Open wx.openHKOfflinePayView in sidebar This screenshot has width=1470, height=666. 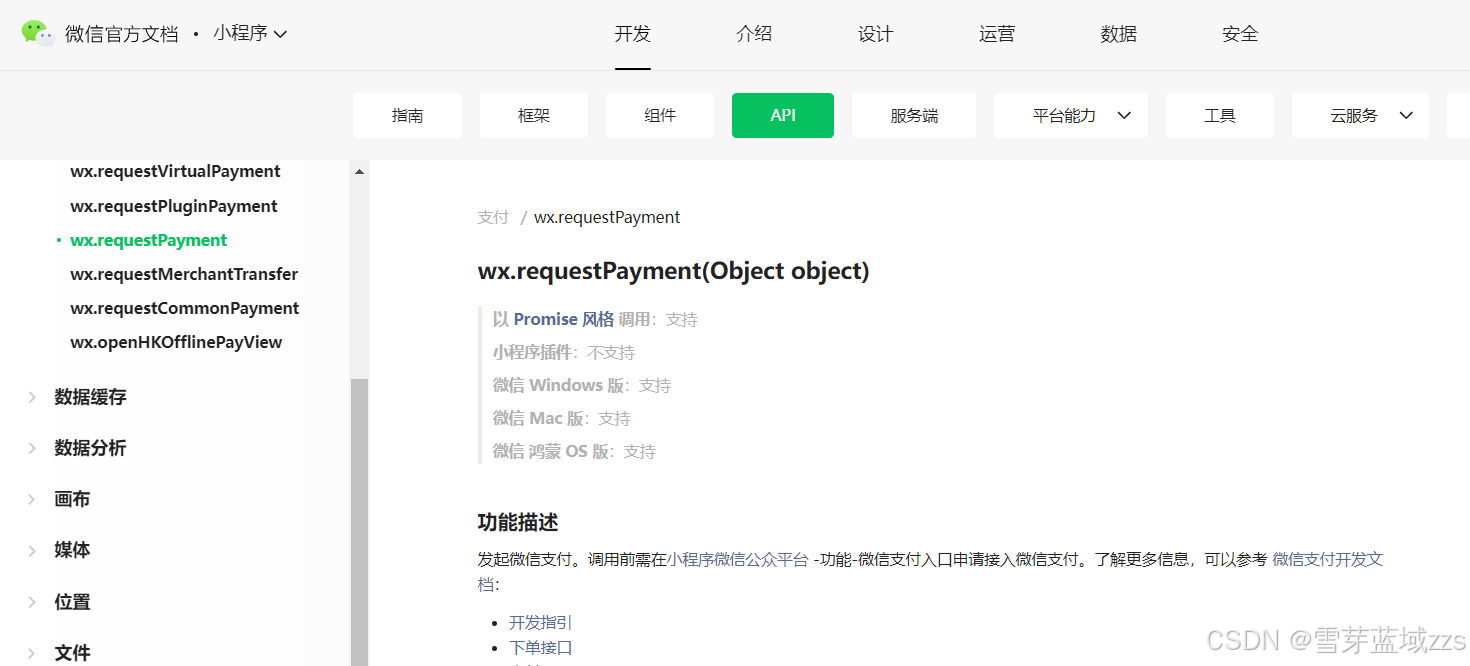[176, 342]
